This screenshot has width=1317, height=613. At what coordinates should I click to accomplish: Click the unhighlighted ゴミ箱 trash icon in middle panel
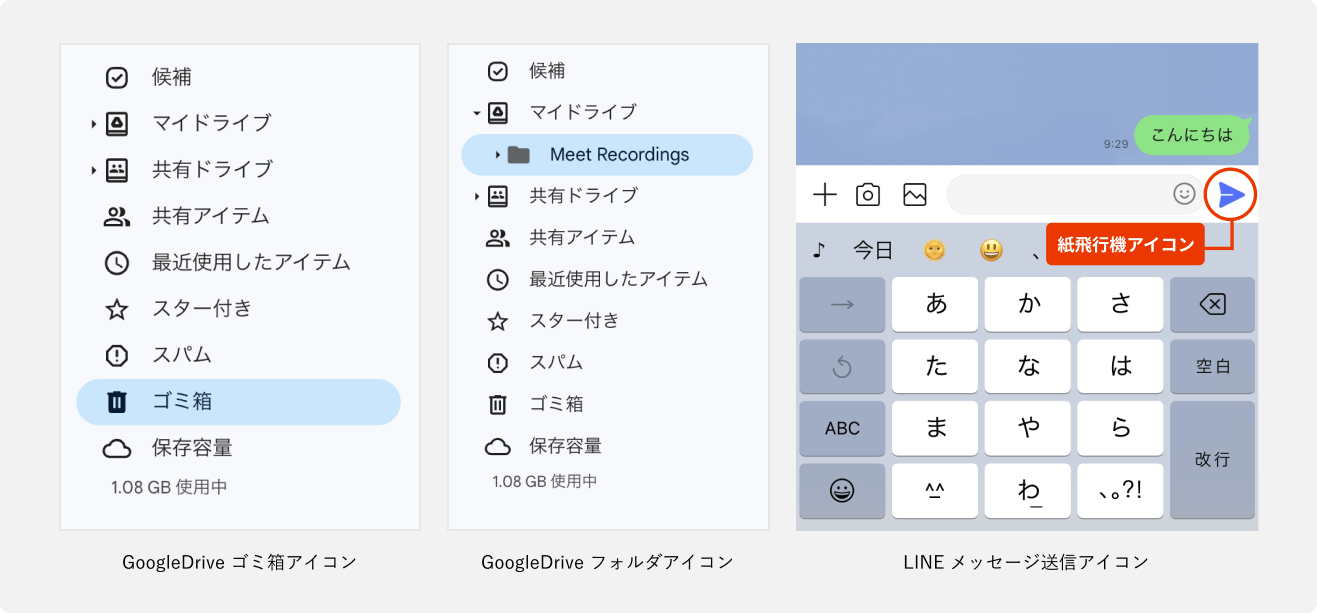pyautogui.click(x=497, y=404)
